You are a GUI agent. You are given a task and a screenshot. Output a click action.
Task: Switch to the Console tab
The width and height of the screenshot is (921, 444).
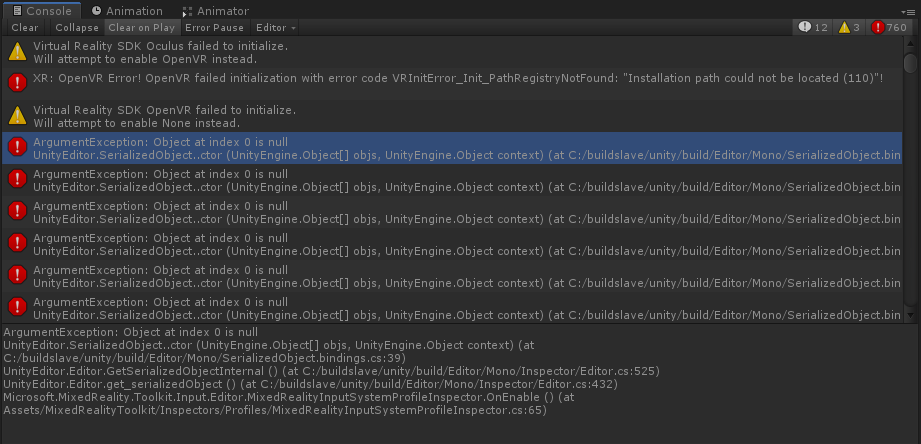[x=41, y=11]
